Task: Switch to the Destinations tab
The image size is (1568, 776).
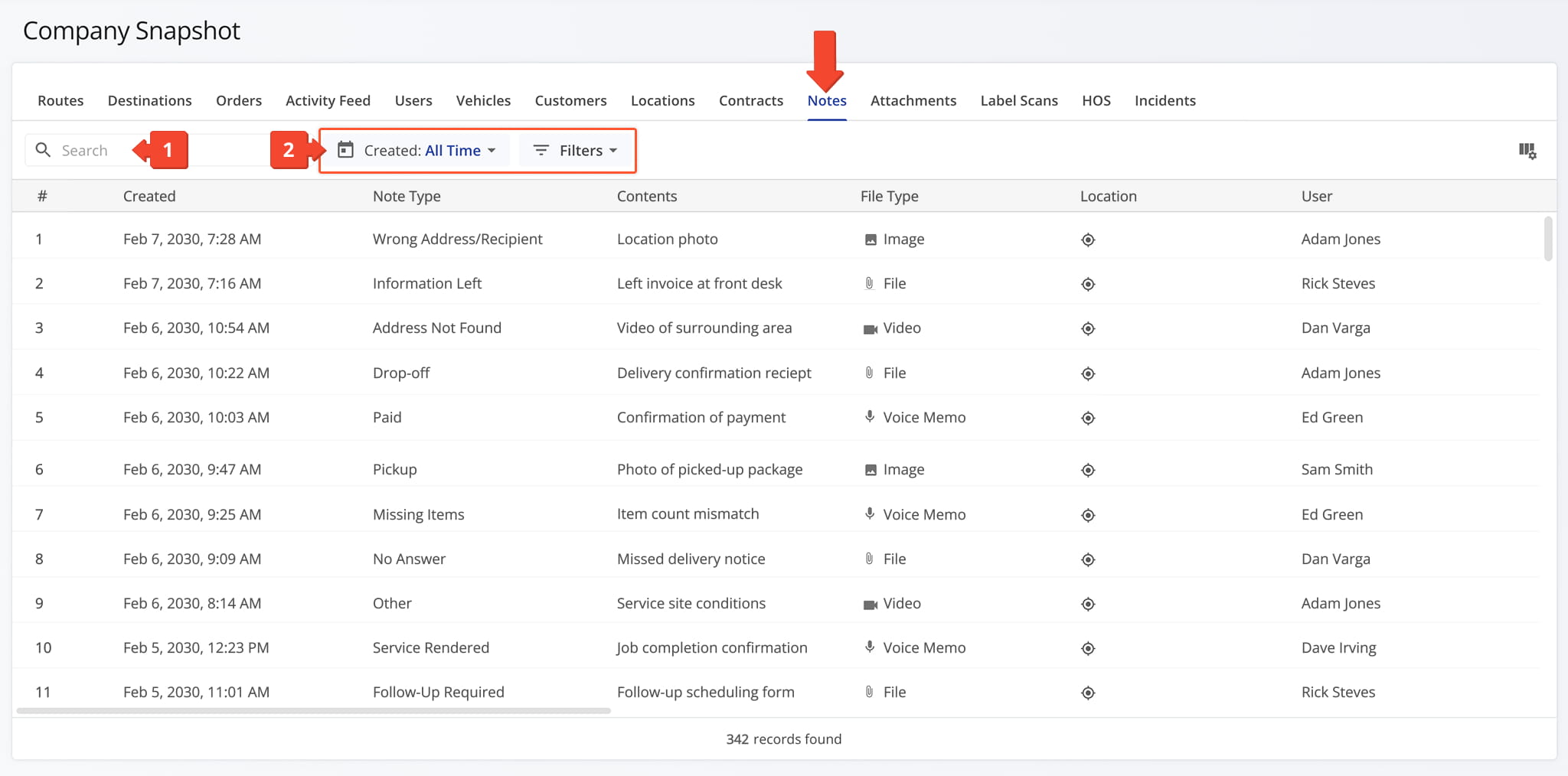Action: point(150,100)
